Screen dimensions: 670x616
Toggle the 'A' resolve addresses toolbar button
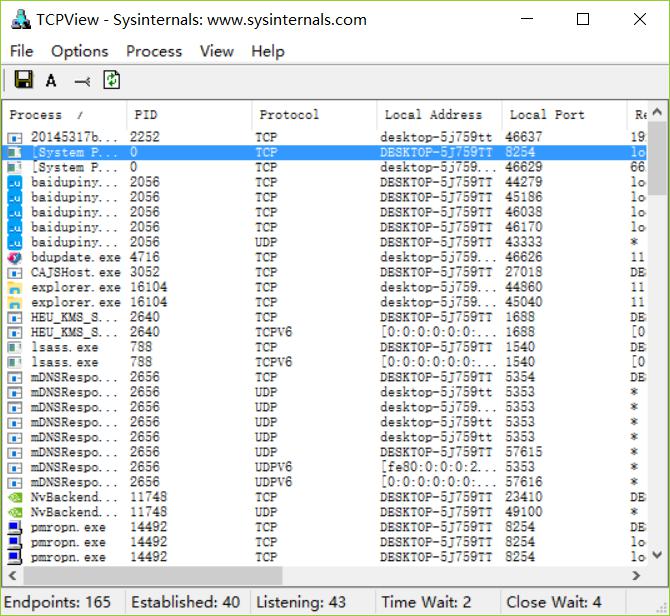51,80
